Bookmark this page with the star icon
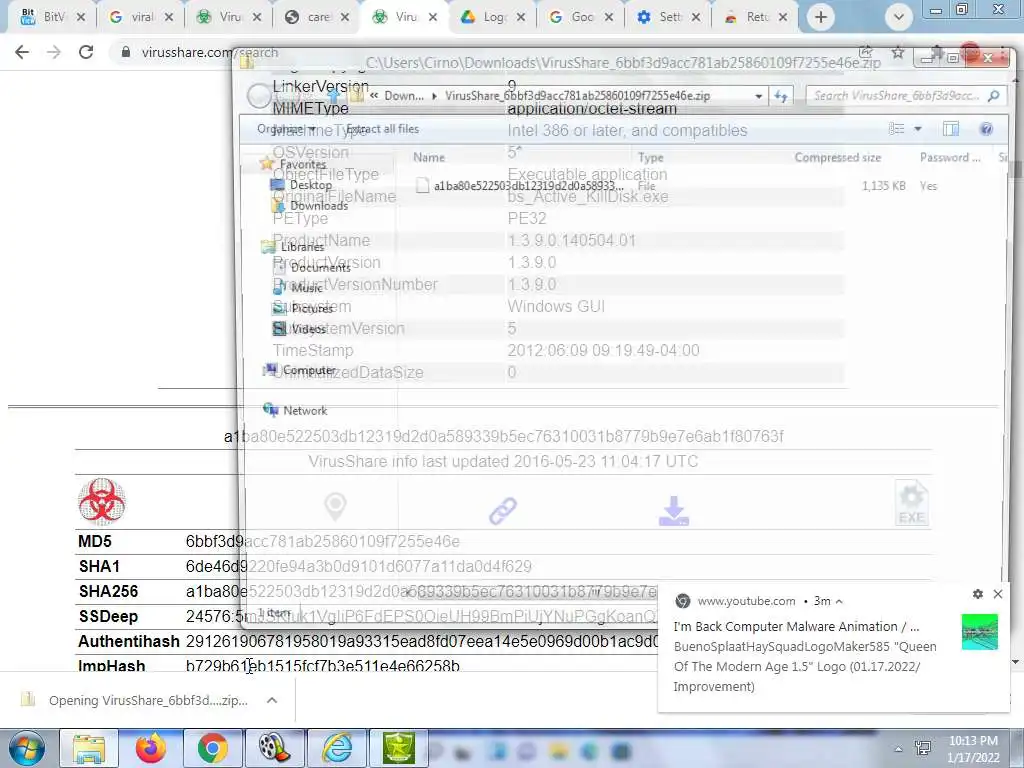The image size is (1024, 768). coord(898,52)
